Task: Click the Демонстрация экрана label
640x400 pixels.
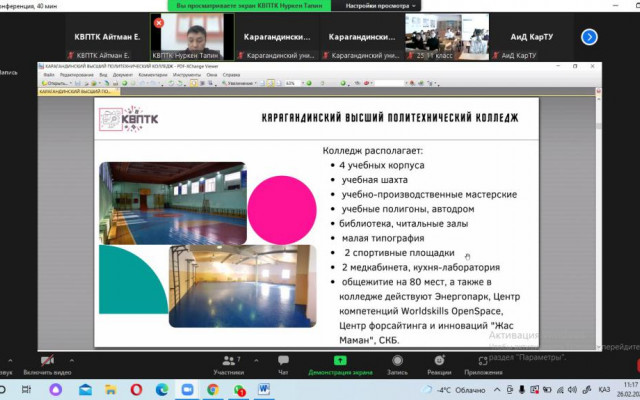Action: (x=340, y=372)
